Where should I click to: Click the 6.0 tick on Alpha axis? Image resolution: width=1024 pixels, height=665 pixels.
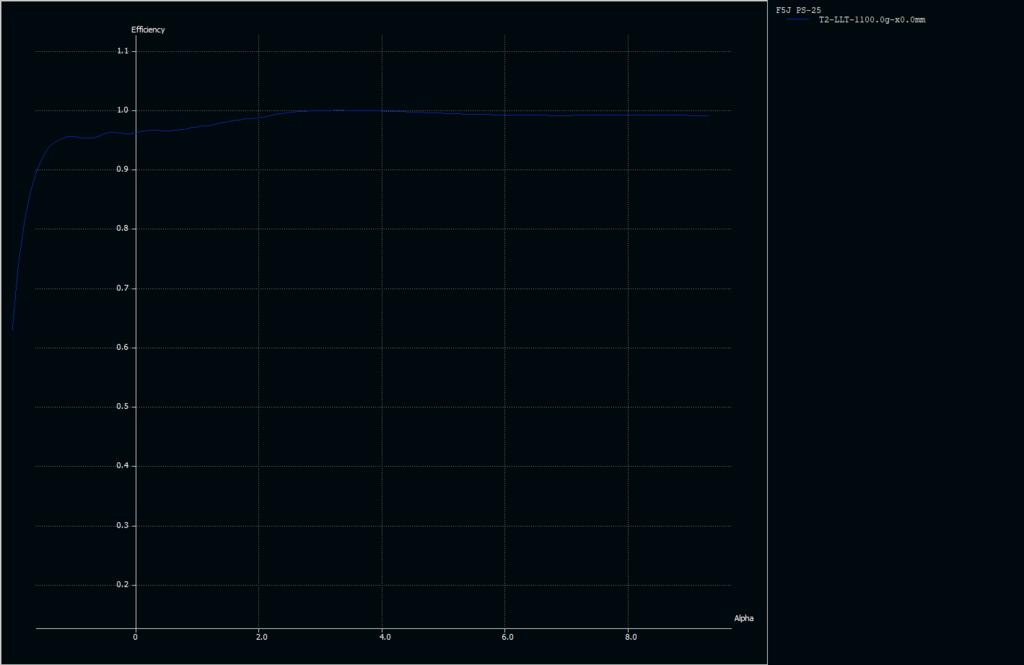tap(506, 637)
